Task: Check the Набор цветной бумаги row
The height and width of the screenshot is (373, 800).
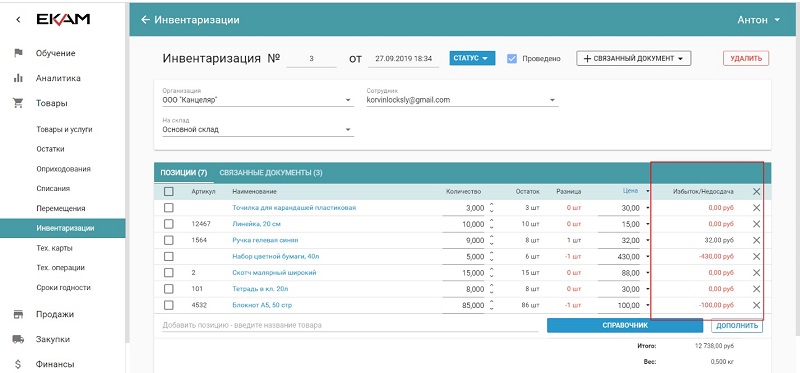Action: pos(168,257)
